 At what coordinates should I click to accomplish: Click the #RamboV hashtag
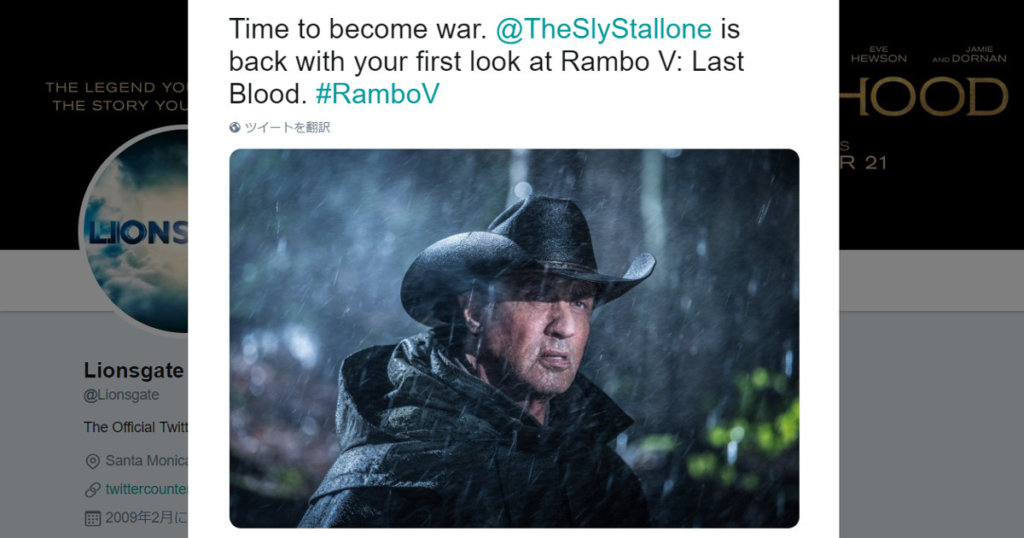[x=377, y=94]
